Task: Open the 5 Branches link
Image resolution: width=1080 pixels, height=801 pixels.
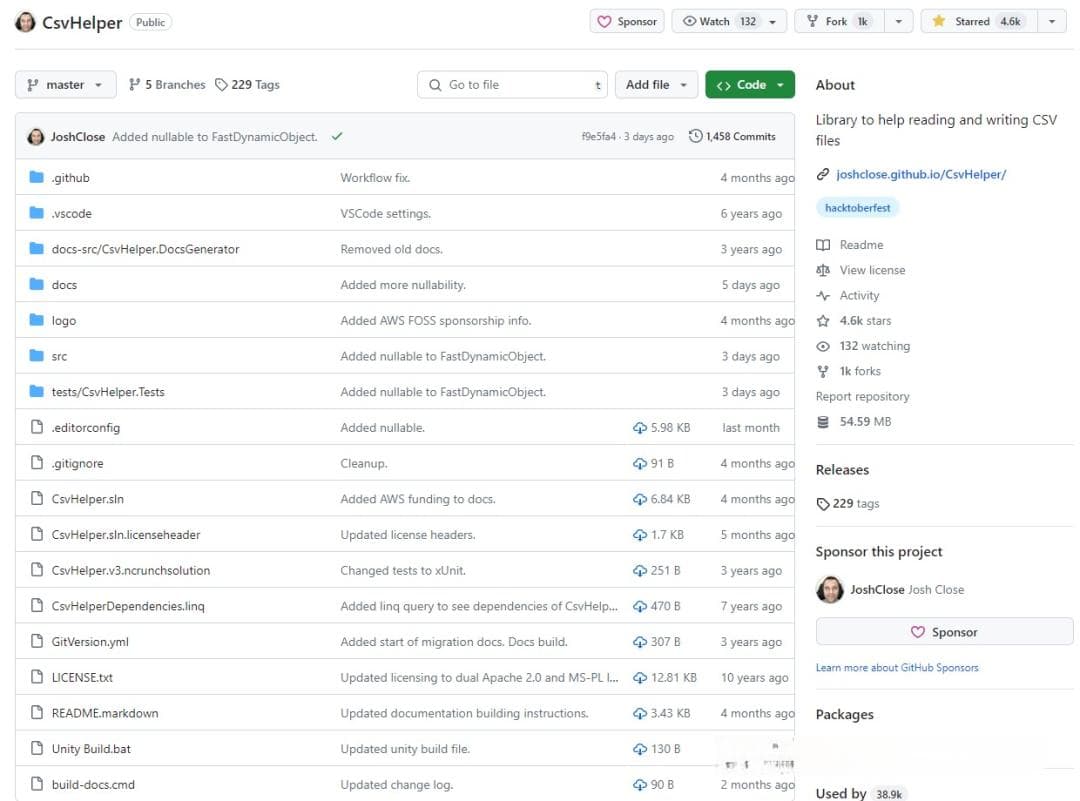Action: 167,85
